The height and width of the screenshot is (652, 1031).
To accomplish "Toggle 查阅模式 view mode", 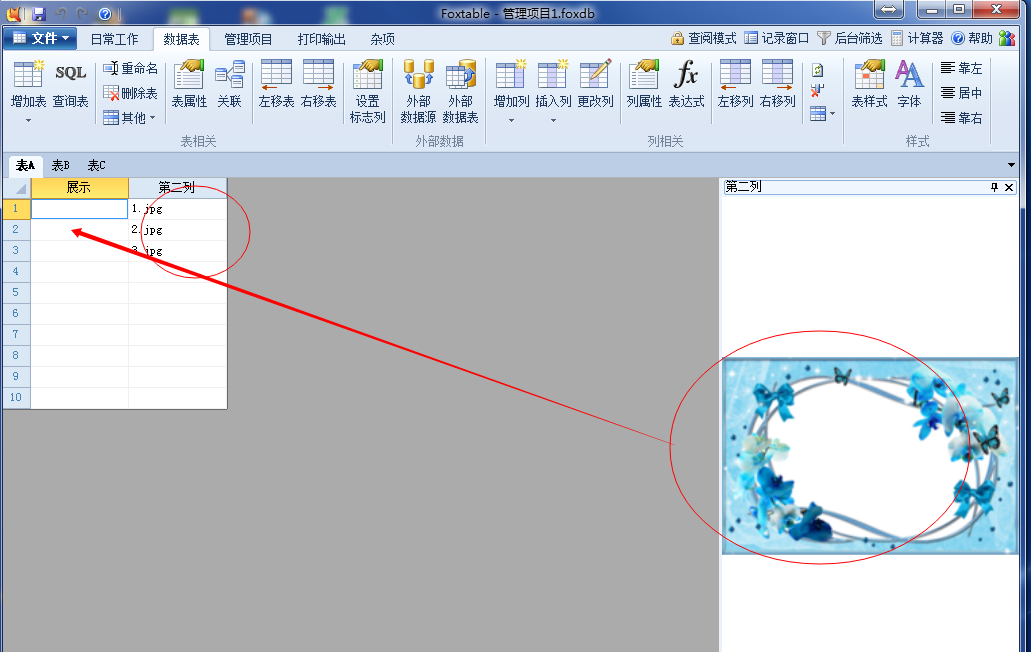I will pos(703,38).
